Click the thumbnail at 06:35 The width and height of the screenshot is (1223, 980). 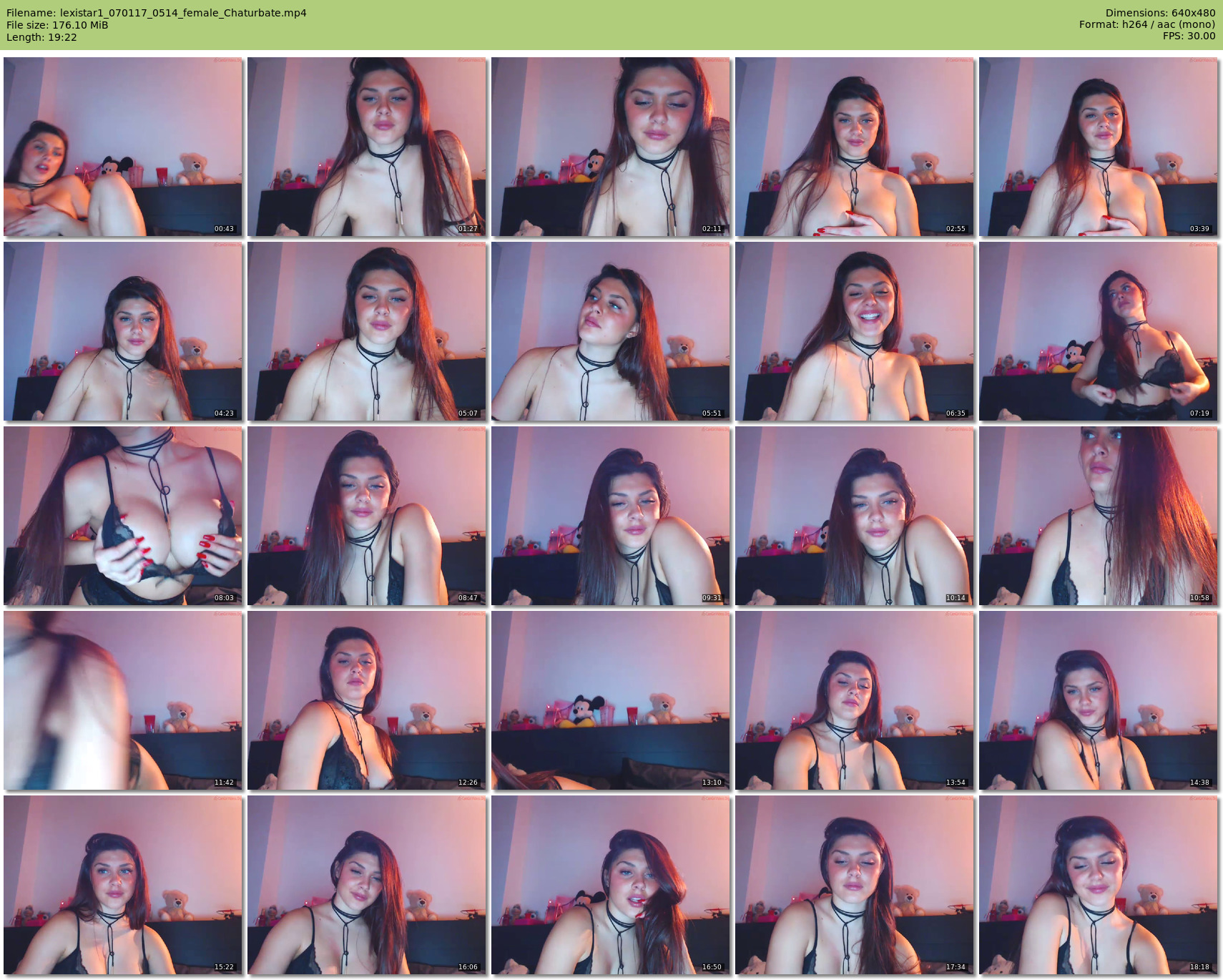[x=855, y=331]
